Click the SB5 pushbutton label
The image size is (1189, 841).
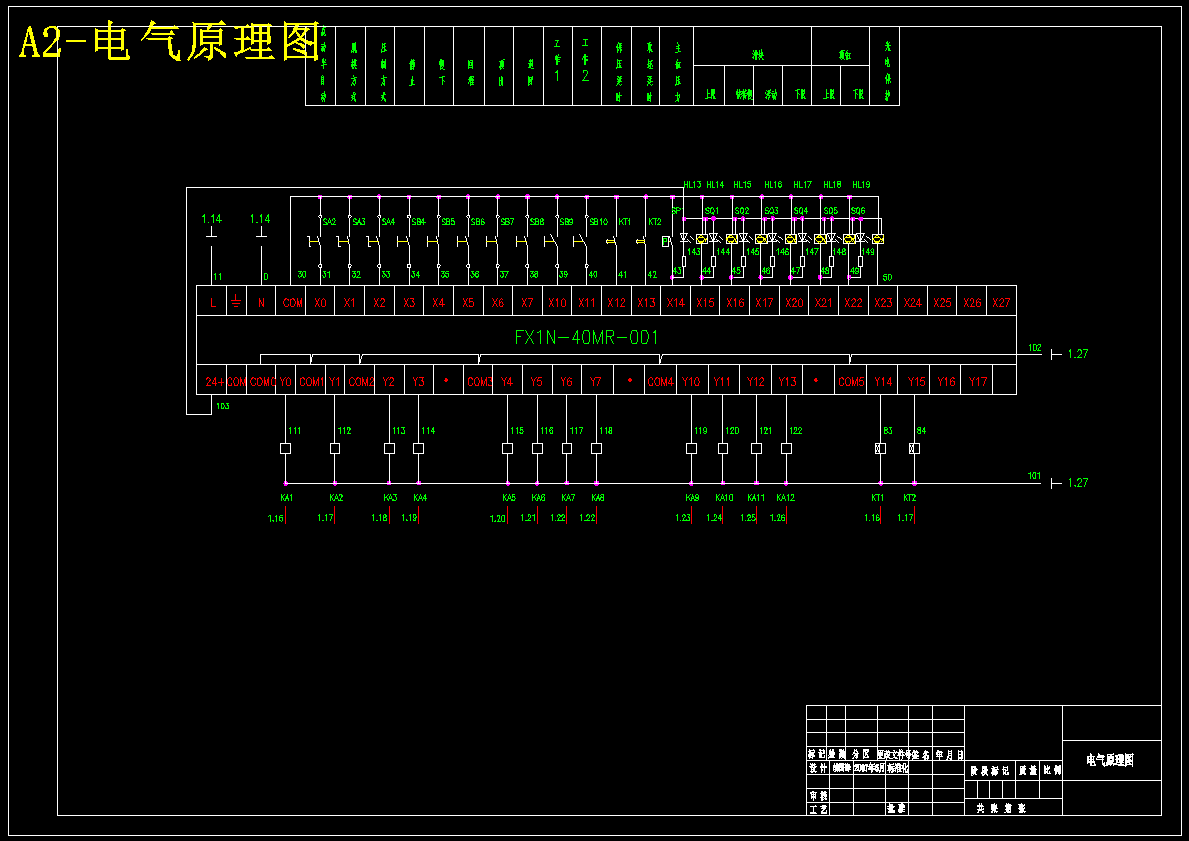coord(448,222)
